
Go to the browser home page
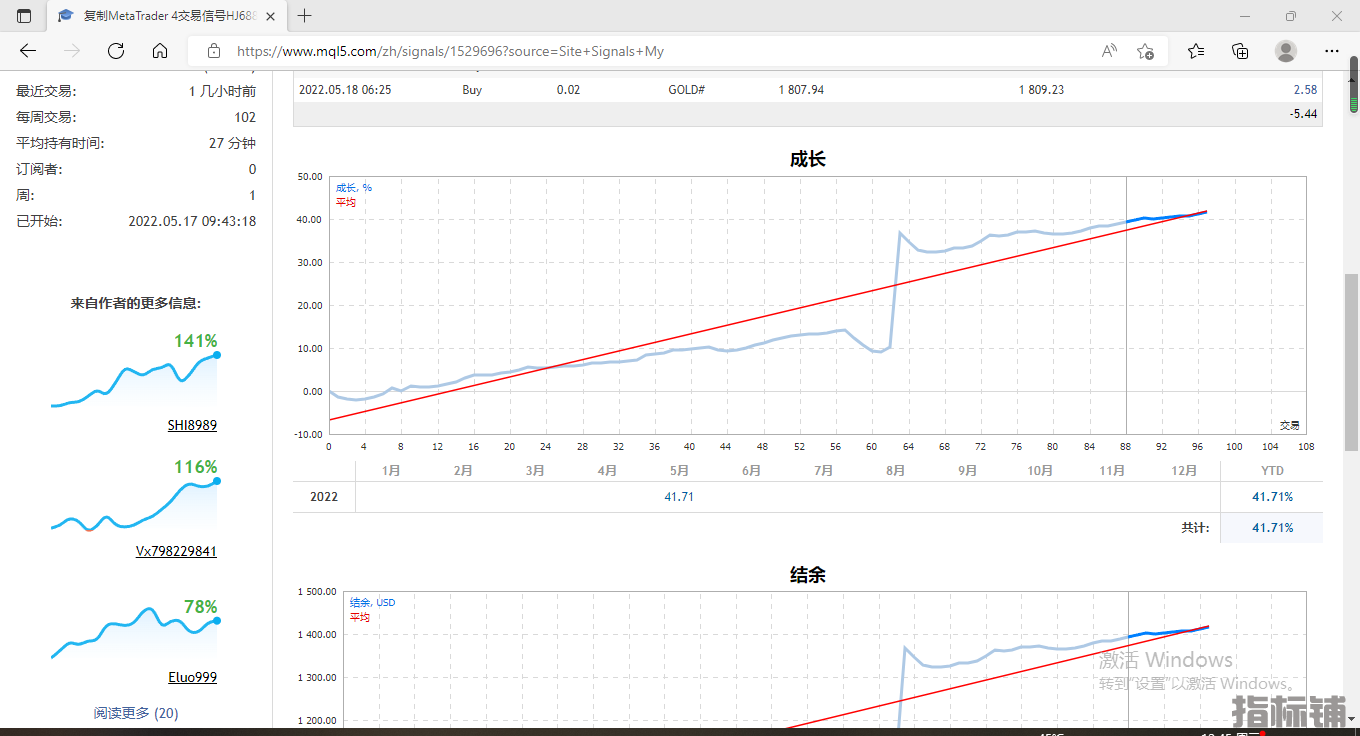tap(160, 51)
